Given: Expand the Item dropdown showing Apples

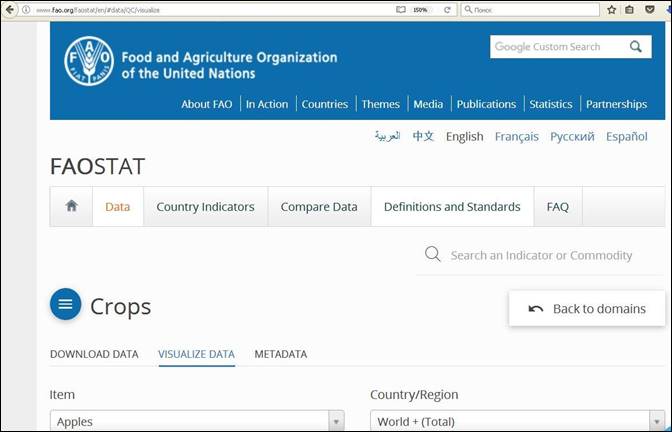Looking at the screenshot, I should [x=336, y=422].
